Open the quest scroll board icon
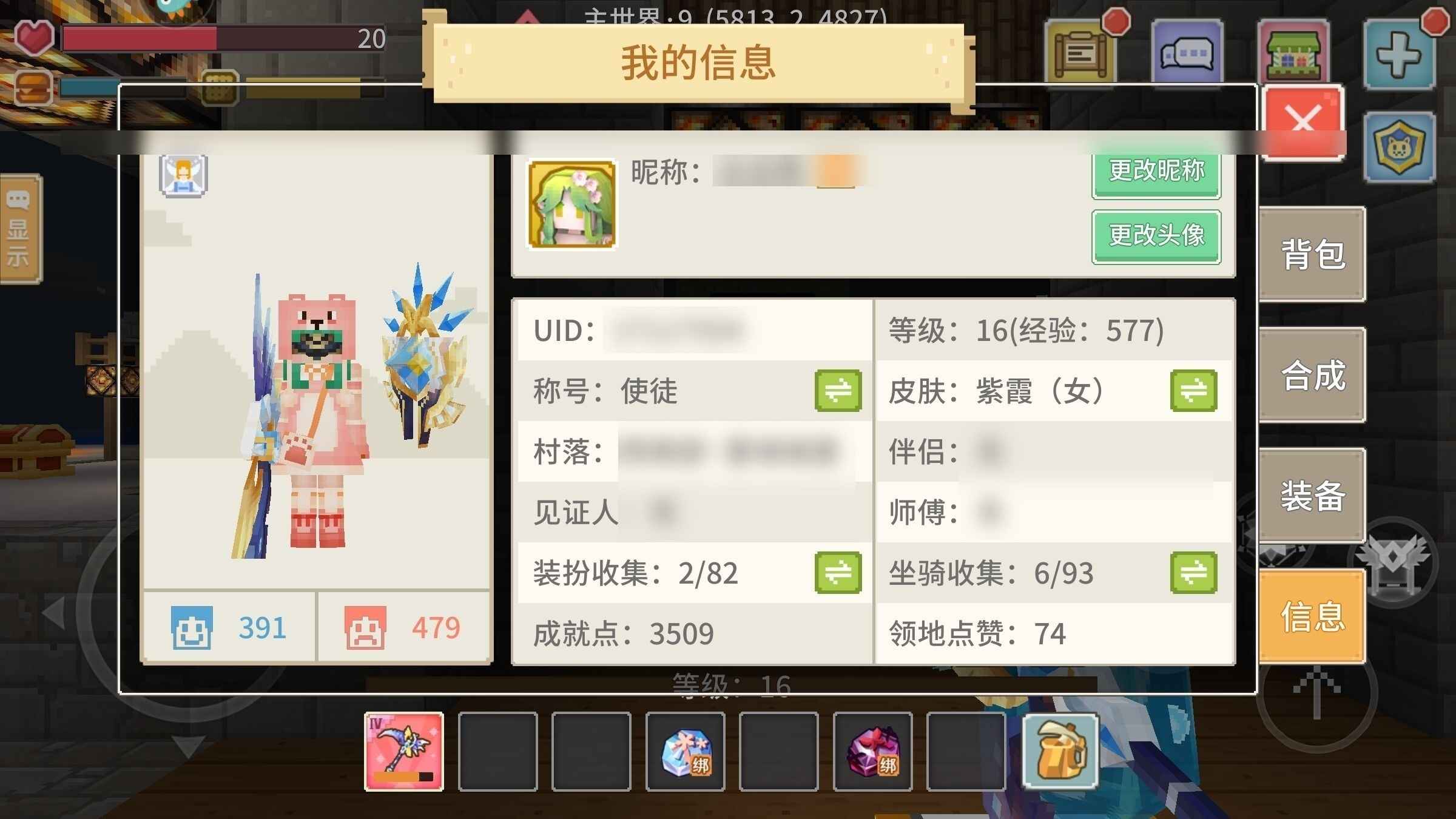Screen dimensions: 1456x819 1080,53
